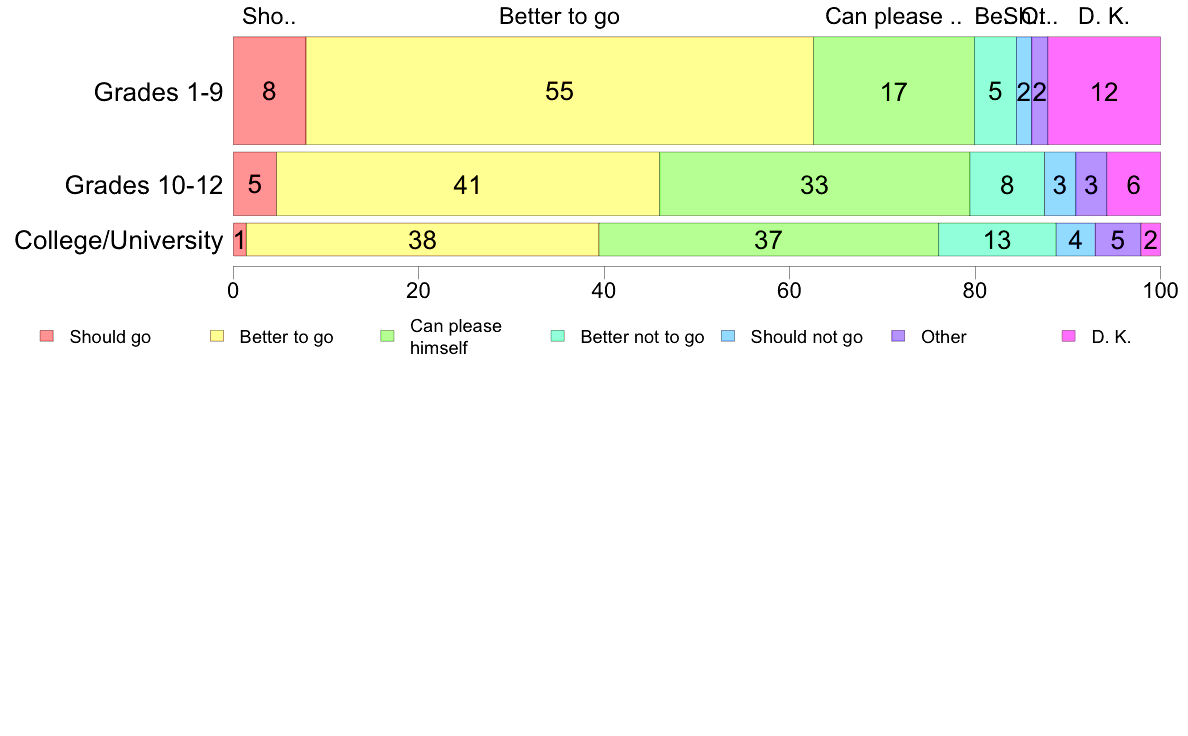
Task: Click the 60 tick on the x-axis
Action: pos(789,290)
